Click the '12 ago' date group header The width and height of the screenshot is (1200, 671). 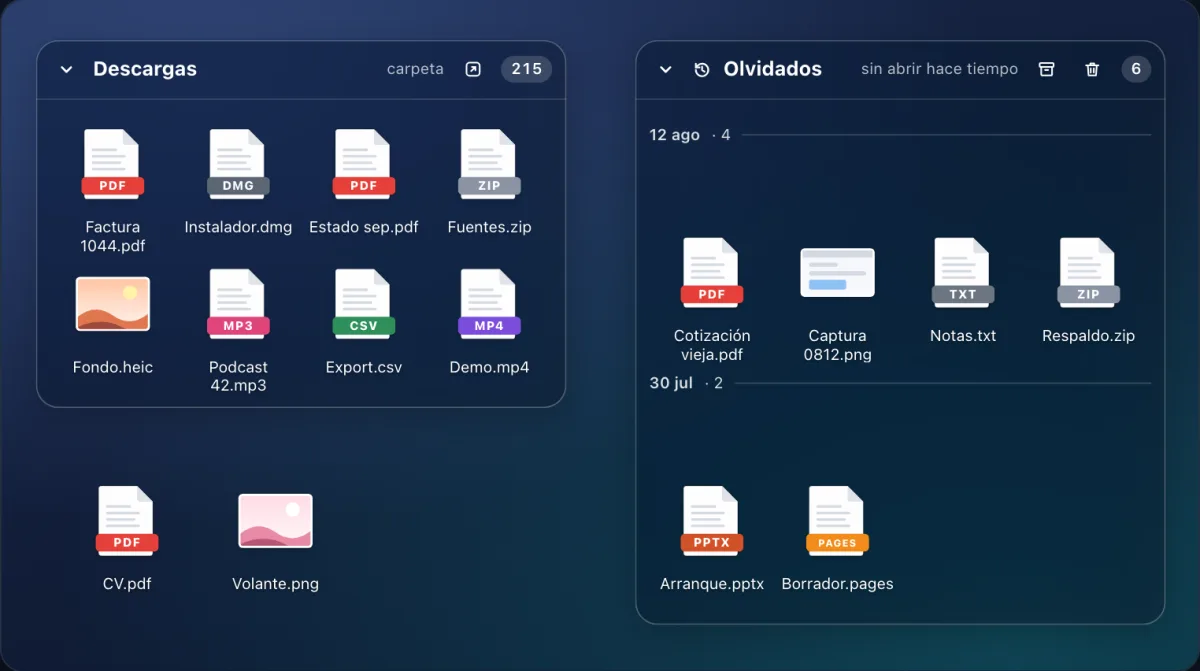[x=675, y=135]
